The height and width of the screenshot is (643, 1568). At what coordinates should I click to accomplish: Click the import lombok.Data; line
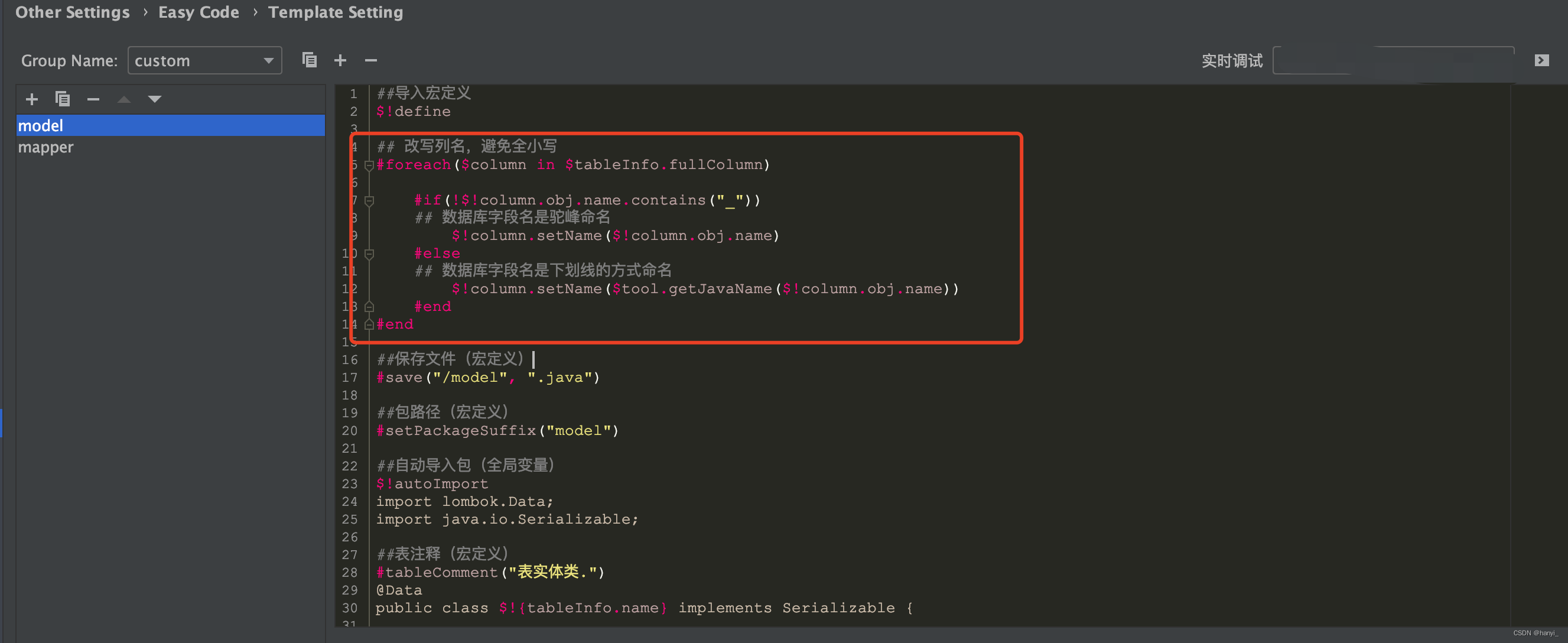pos(464,501)
